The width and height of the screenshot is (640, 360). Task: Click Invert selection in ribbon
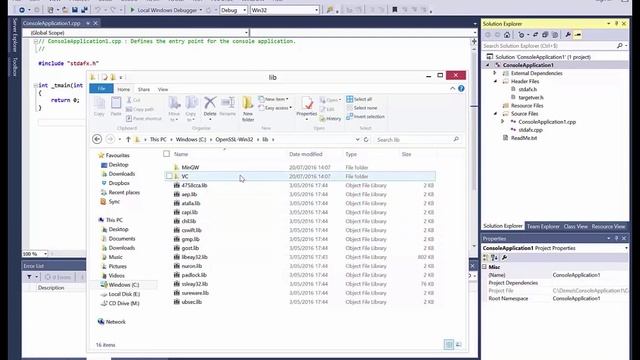(365, 117)
